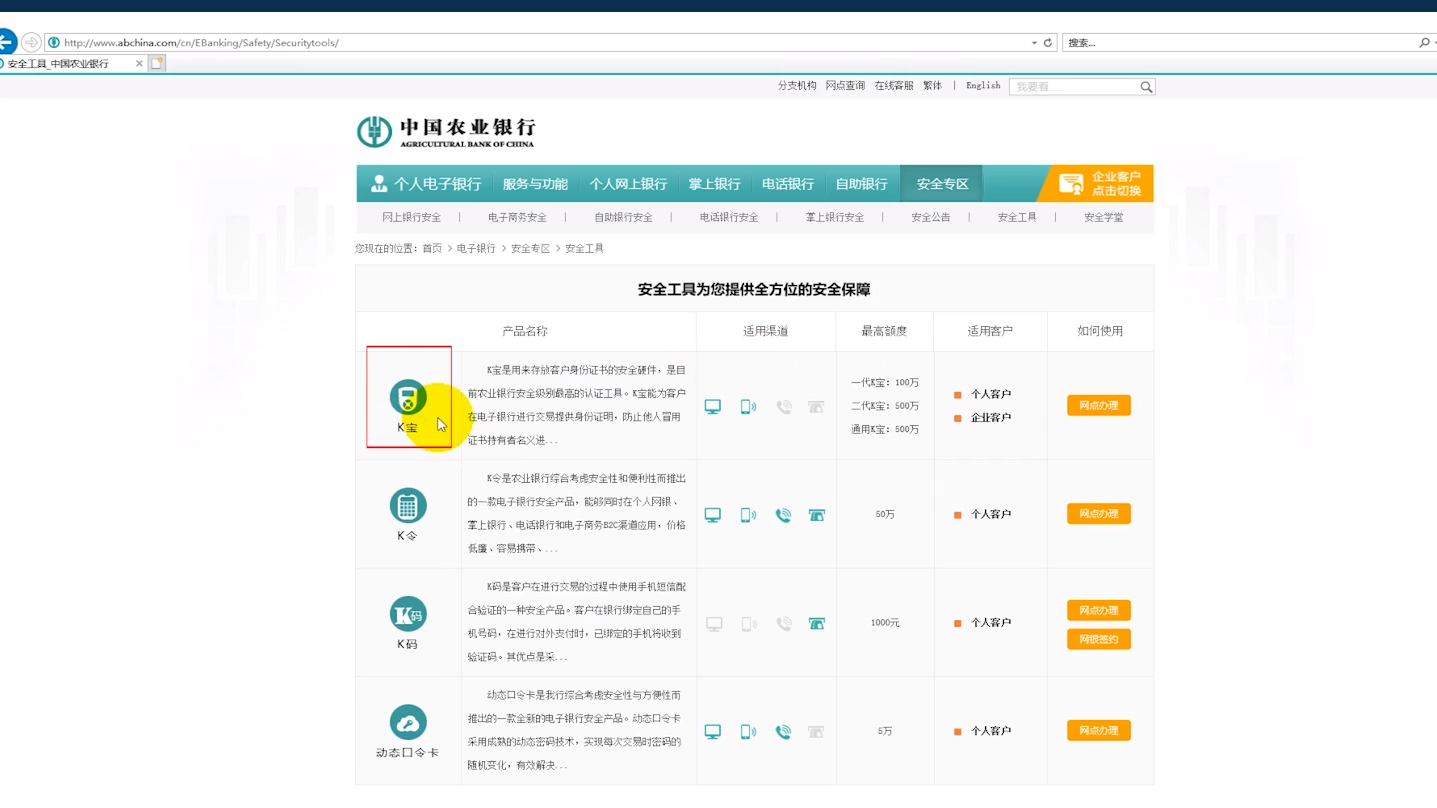Screen dimensions: 1437x808
Task: Open the 电话银行 menu
Action: pyautogui.click(x=788, y=184)
